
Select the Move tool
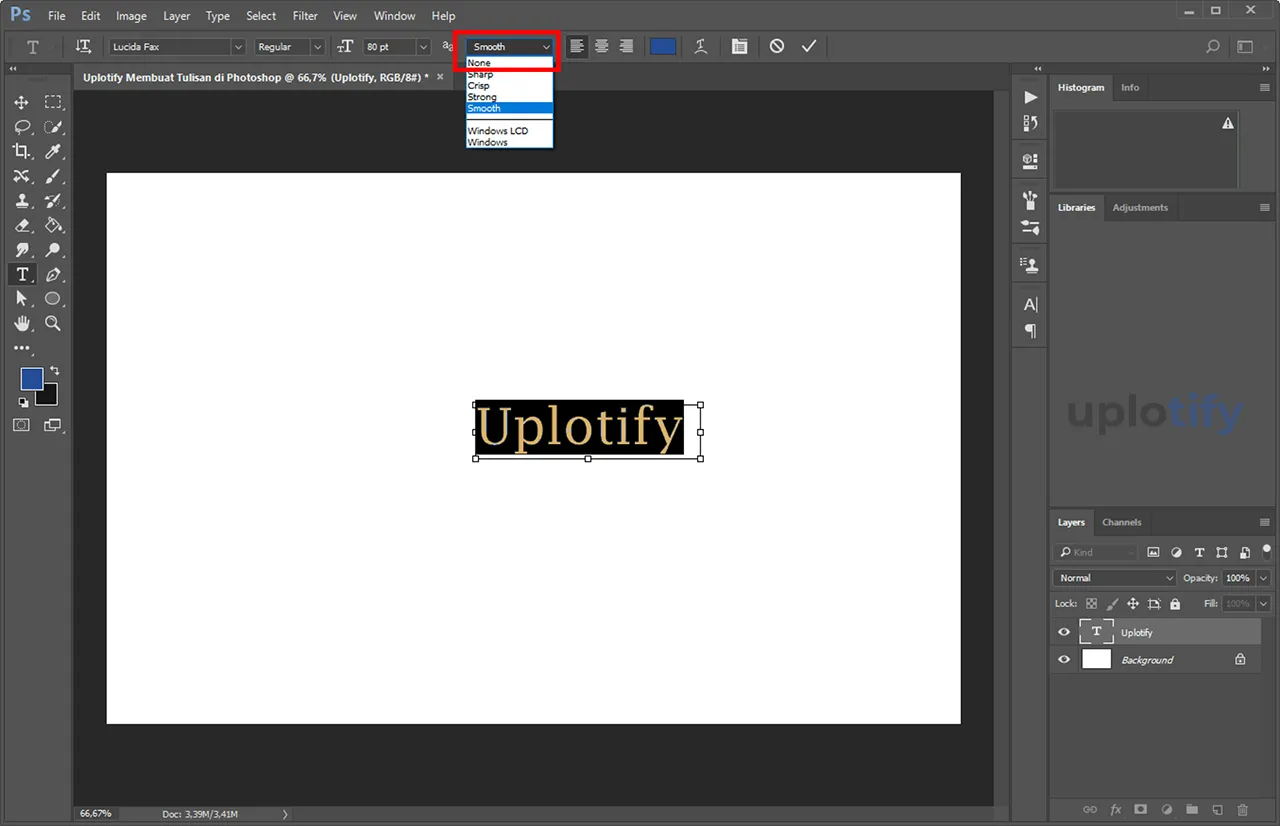click(x=21, y=102)
